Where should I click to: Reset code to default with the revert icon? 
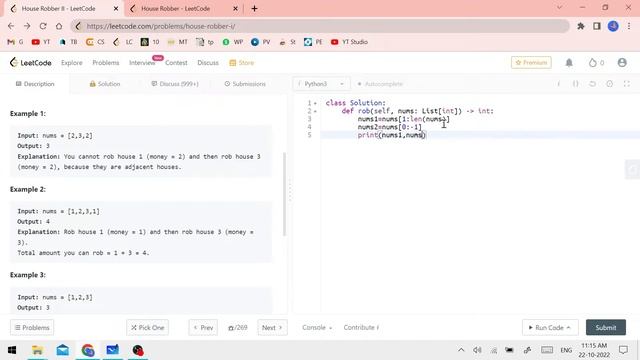[592, 84]
